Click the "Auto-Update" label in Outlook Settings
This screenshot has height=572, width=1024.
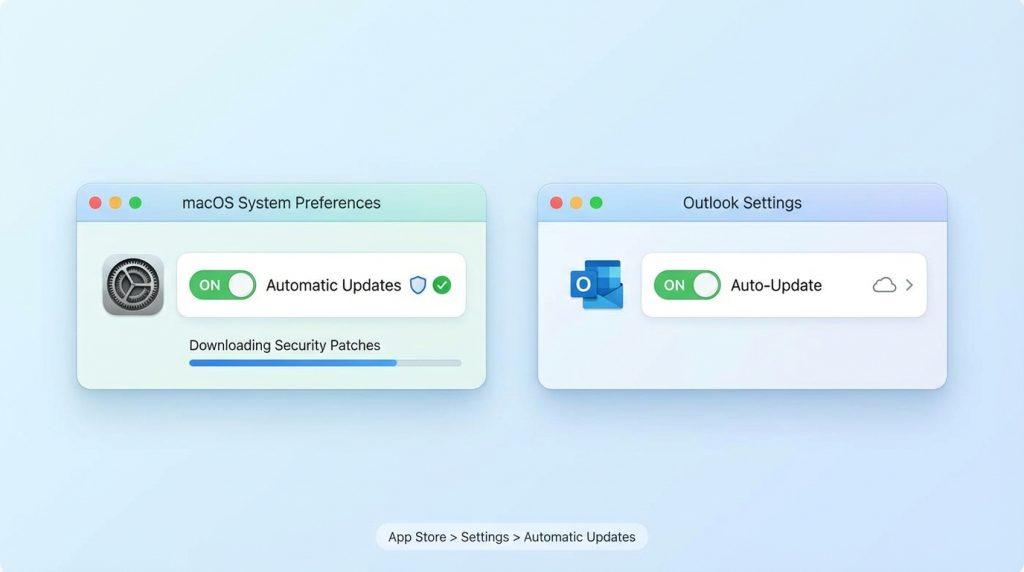coord(776,285)
